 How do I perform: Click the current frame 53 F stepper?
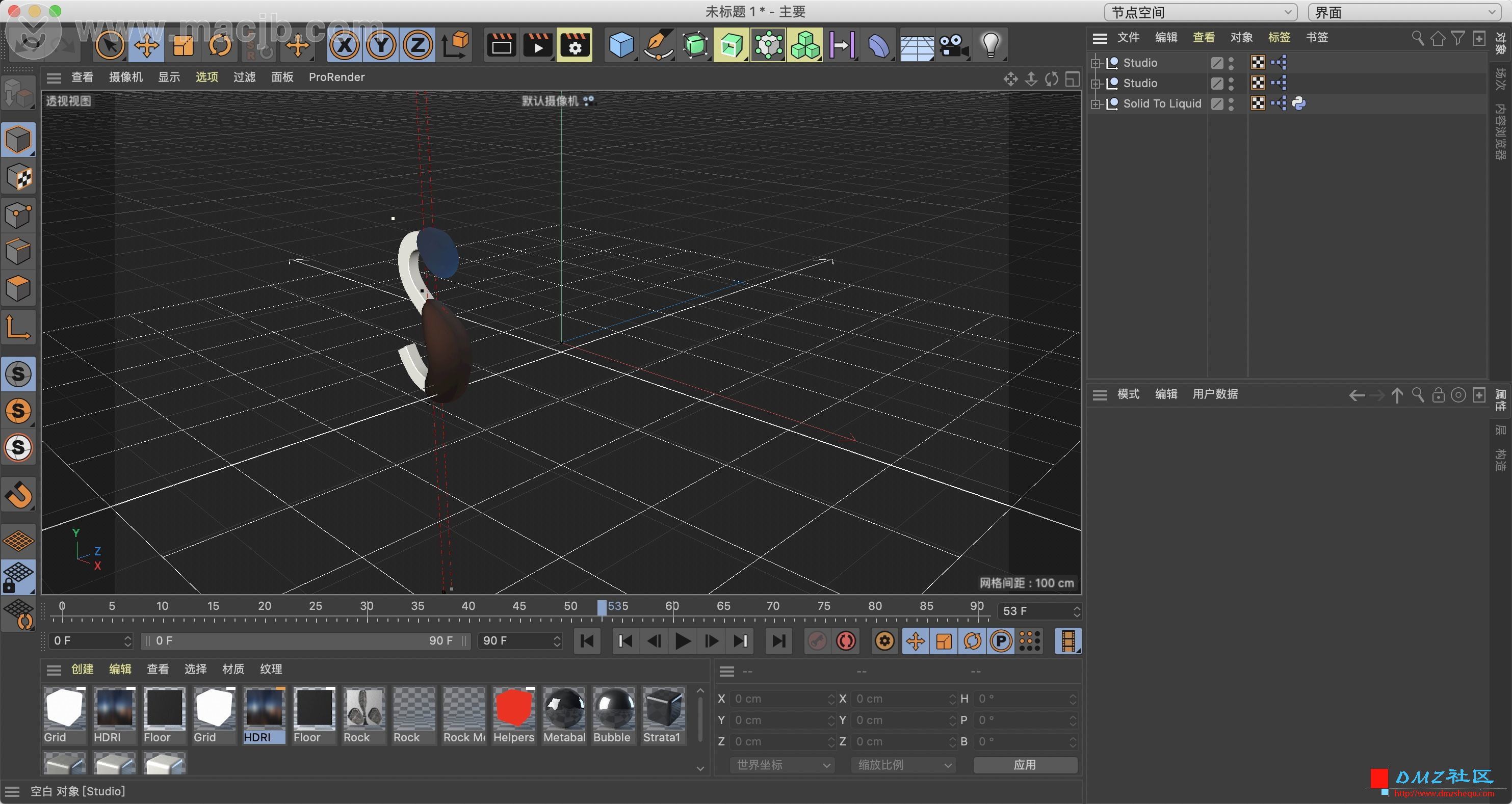point(1077,611)
